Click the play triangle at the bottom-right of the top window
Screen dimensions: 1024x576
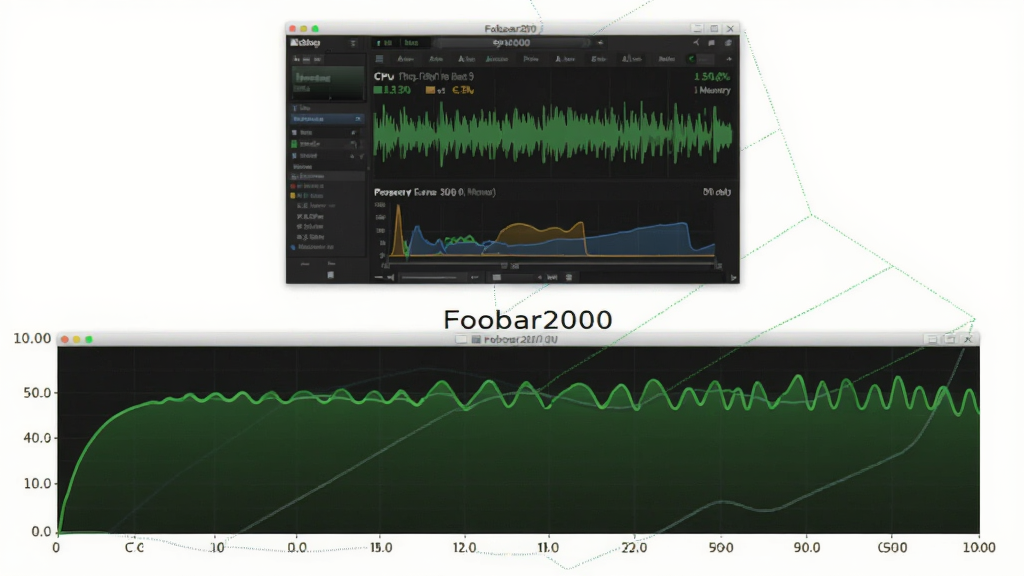pos(733,278)
